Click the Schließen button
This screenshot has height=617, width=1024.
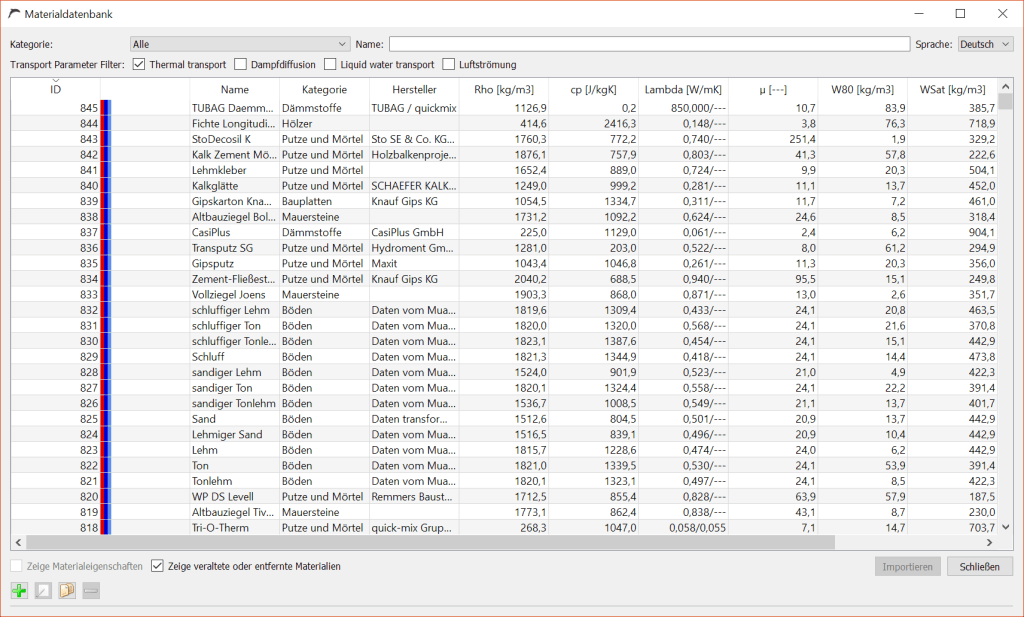[980, 567]
